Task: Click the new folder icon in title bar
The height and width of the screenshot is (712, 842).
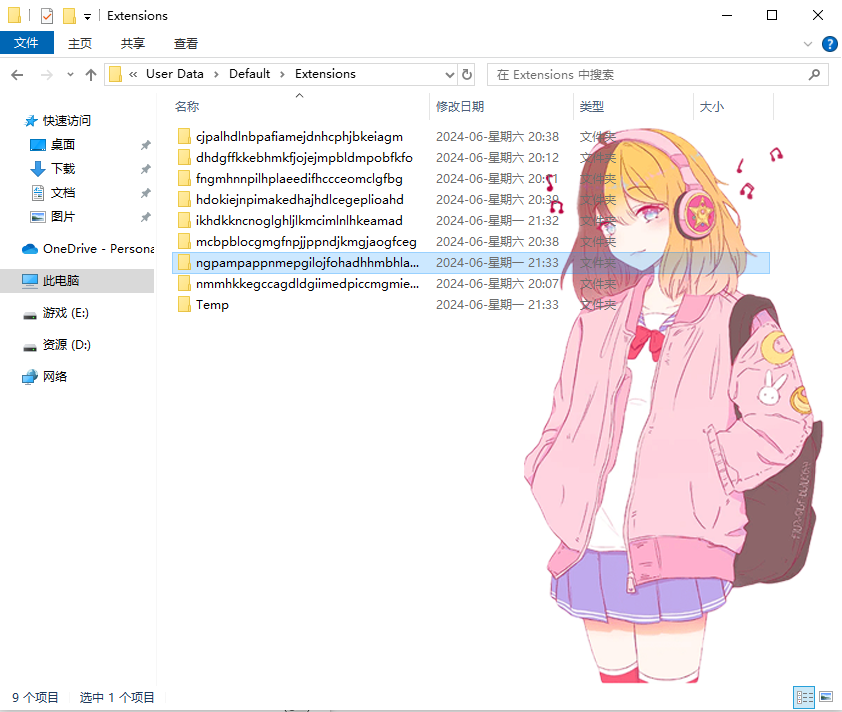Action: (69, 16)
